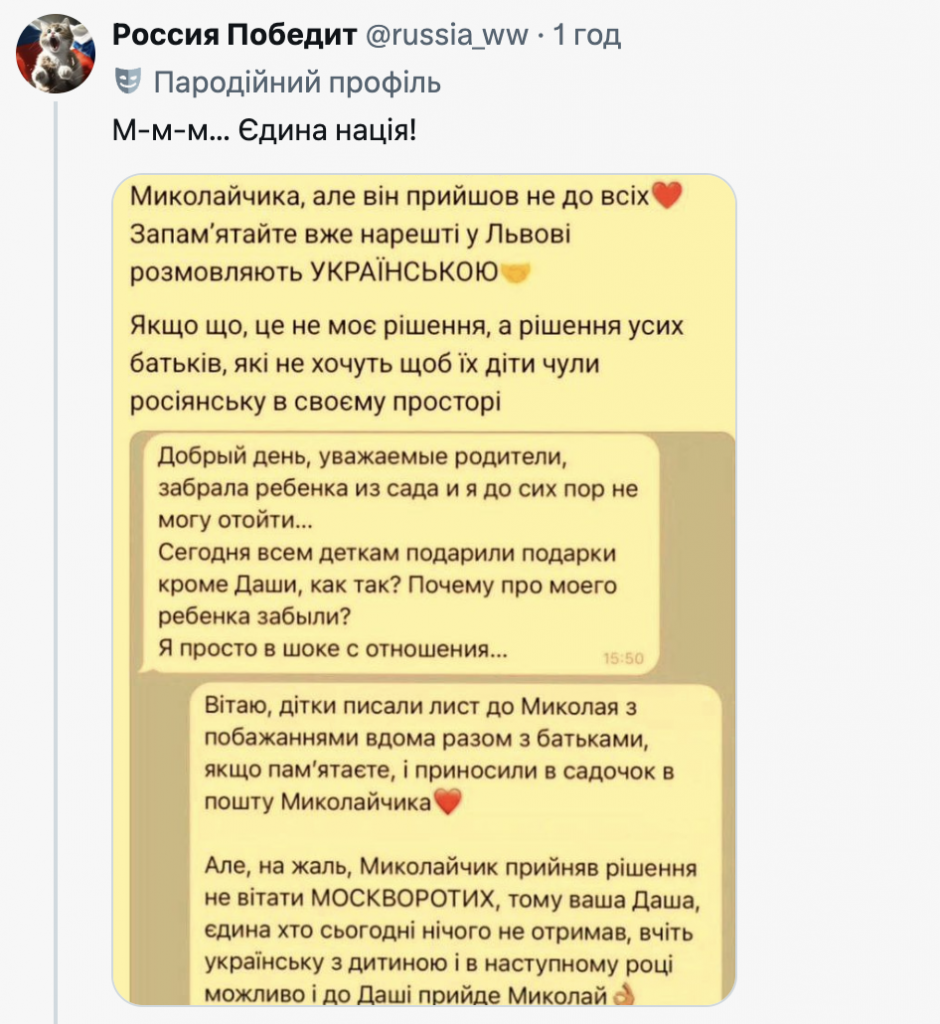Click the parody profile mask icon
Screen dimensions: 940x1024
125,80
